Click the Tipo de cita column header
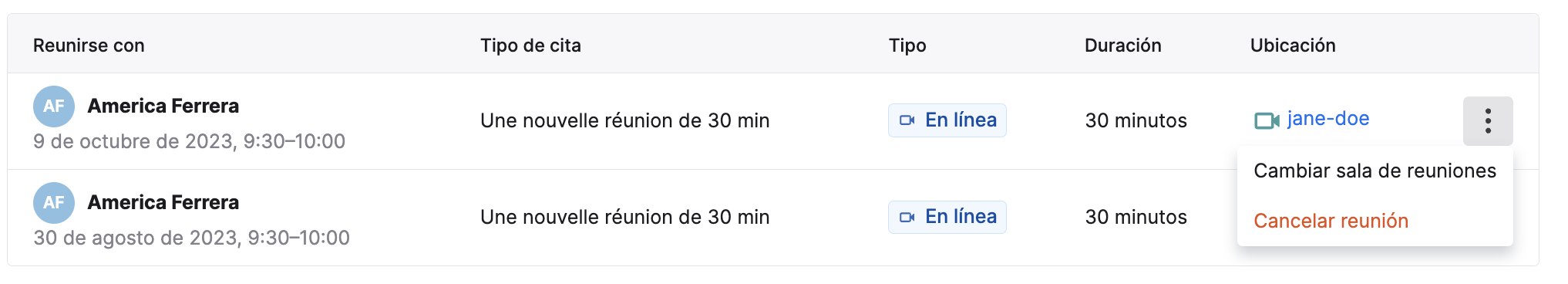This screenshot has height=284, width=1568. click(x=530, y=46)
